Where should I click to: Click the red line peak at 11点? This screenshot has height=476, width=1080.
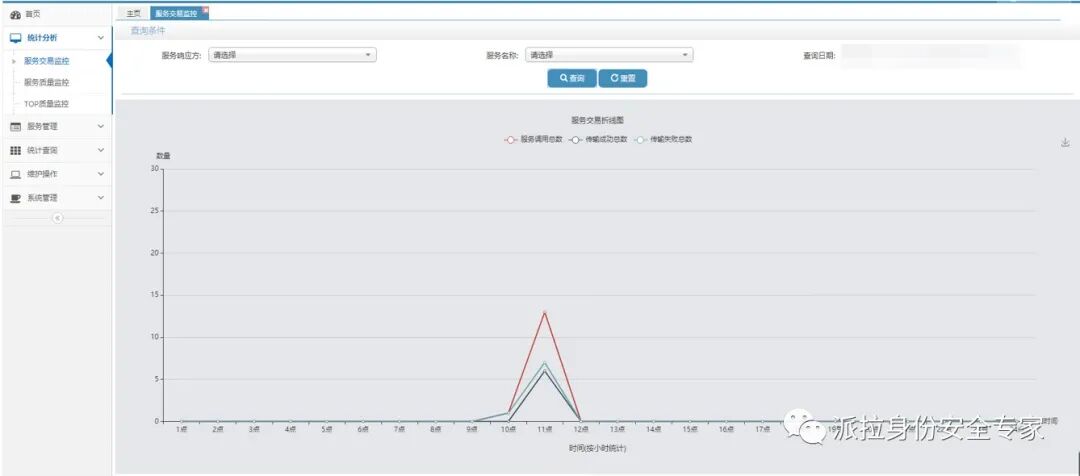(x=544, y=313)
